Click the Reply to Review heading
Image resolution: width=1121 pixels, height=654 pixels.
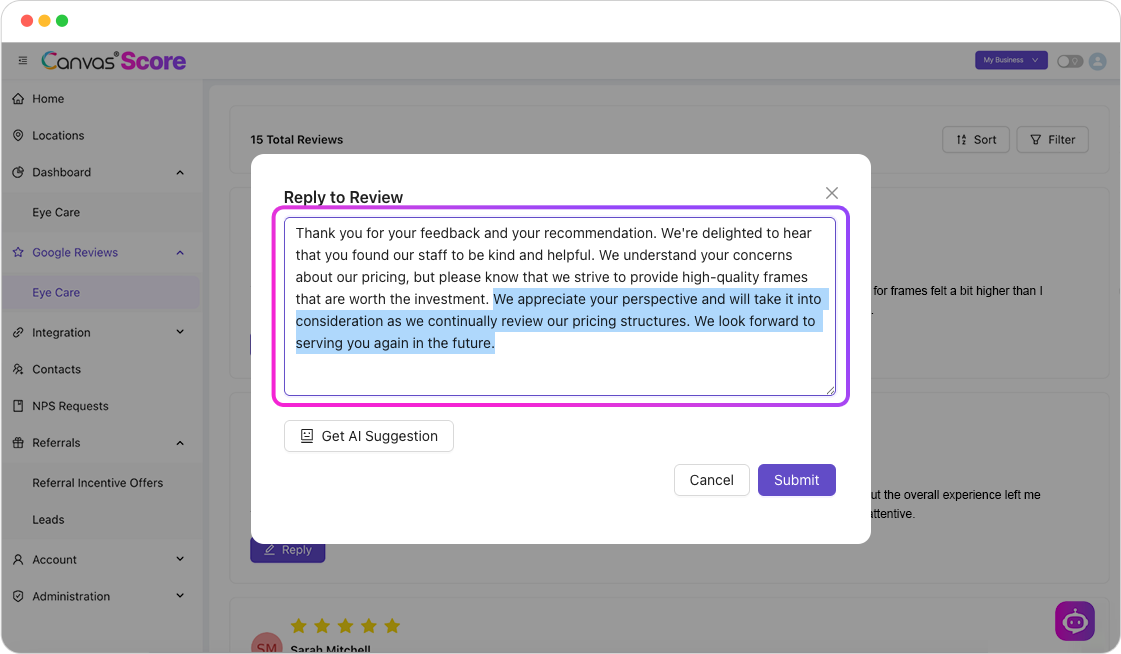[x=343, y=197]
